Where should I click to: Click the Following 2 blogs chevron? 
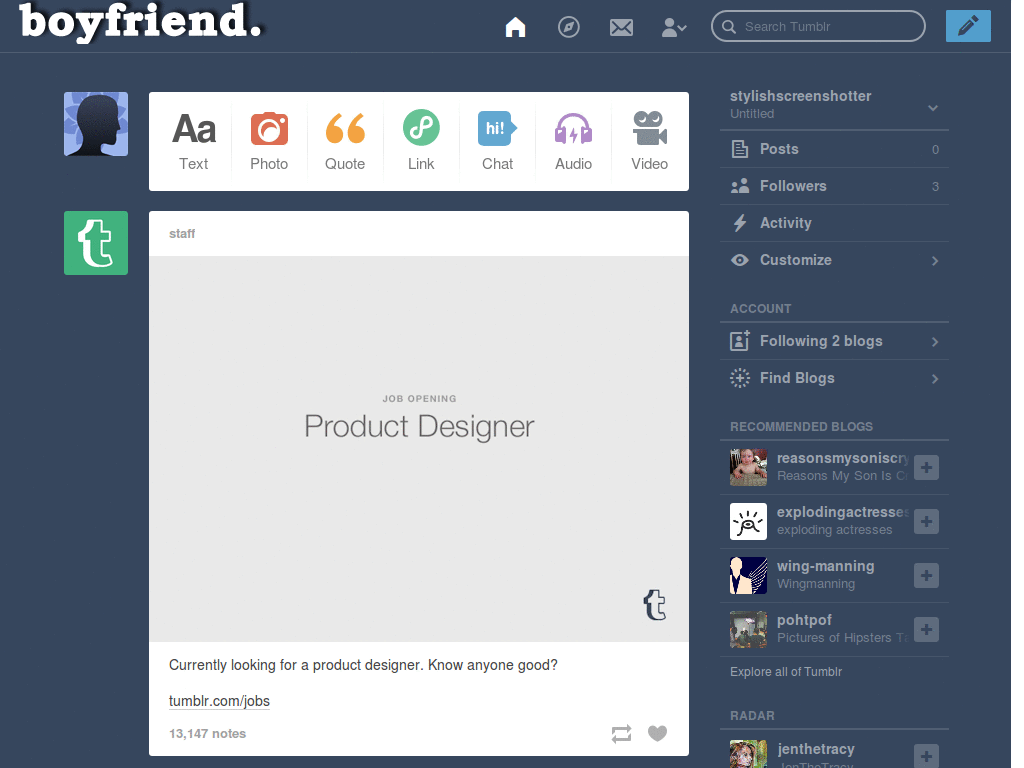[935, 342]
